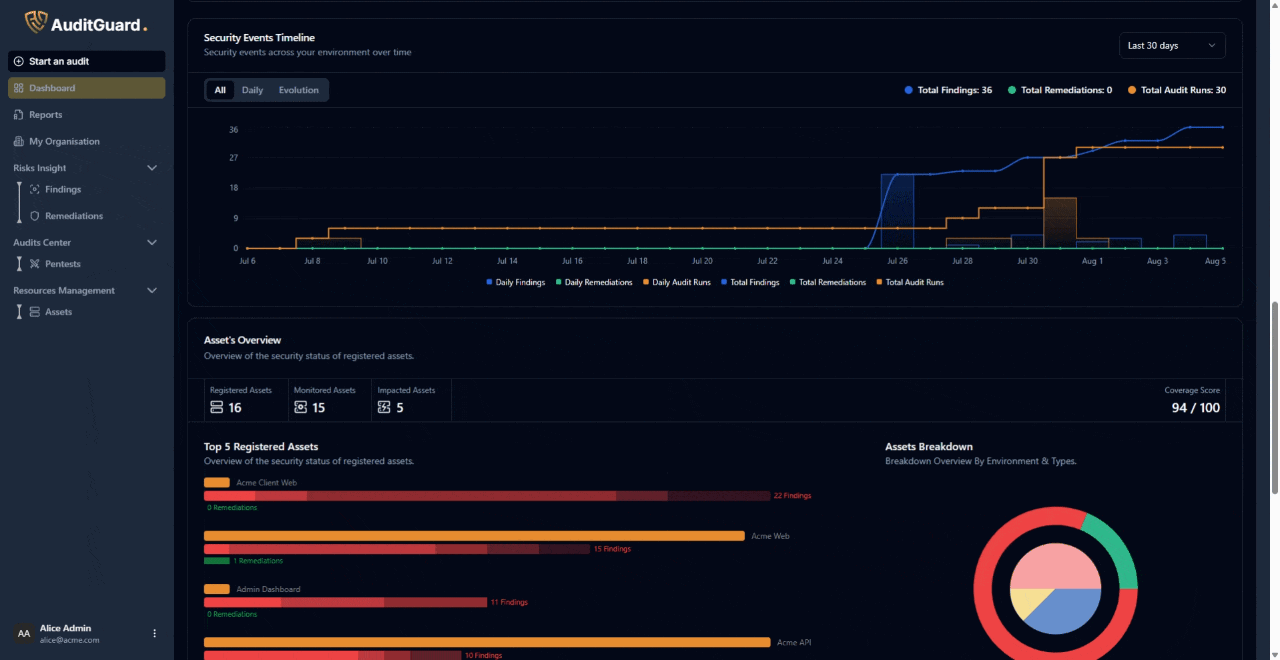The height and width of the screenshot is (660, 1280).
Task: Click the '1 Remediations' label
Action: coord(258,561)
